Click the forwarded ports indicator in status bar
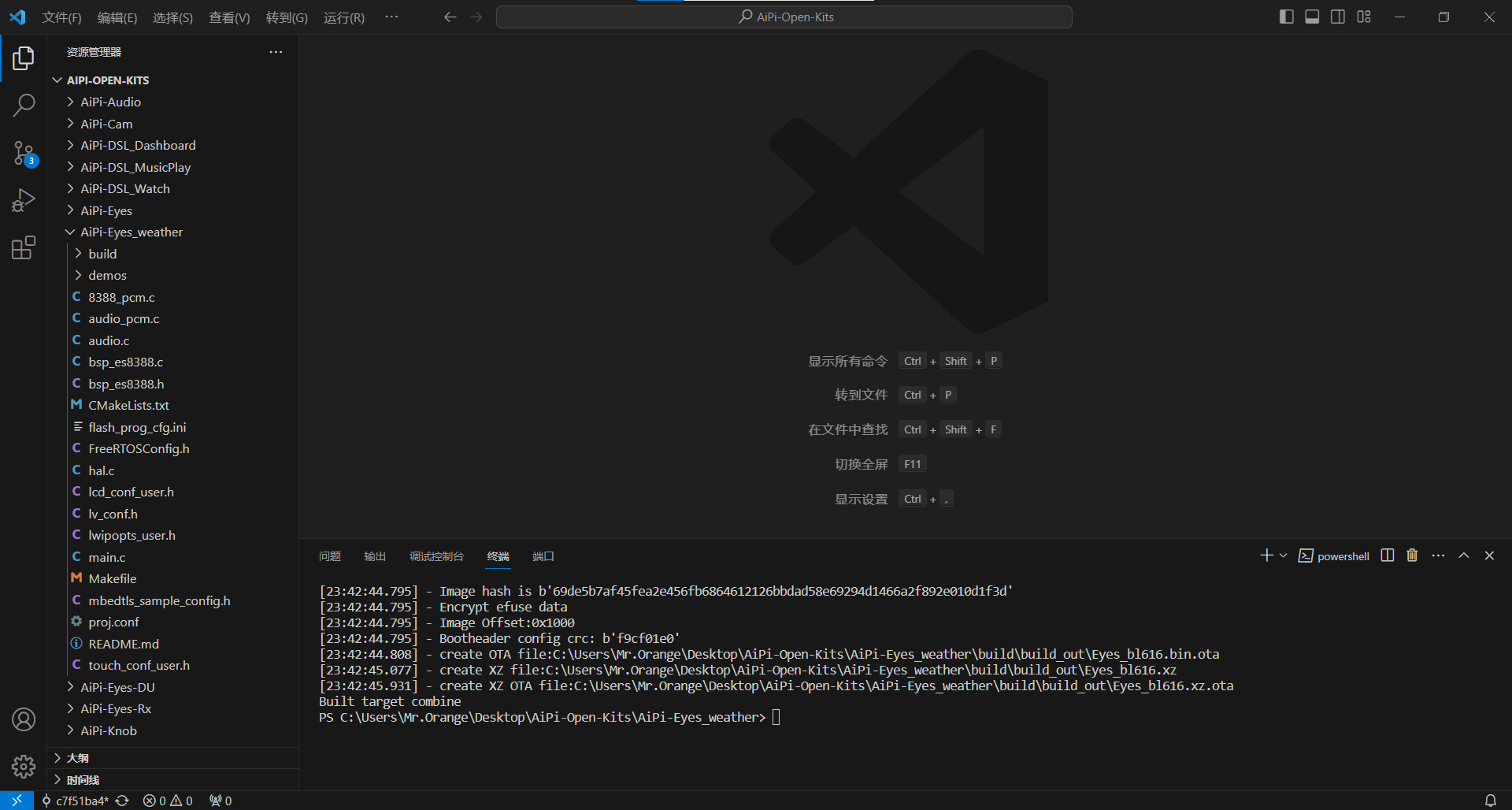Image resolution: width=1512 pixels, height=810 pixels. [x=220, y=801]
